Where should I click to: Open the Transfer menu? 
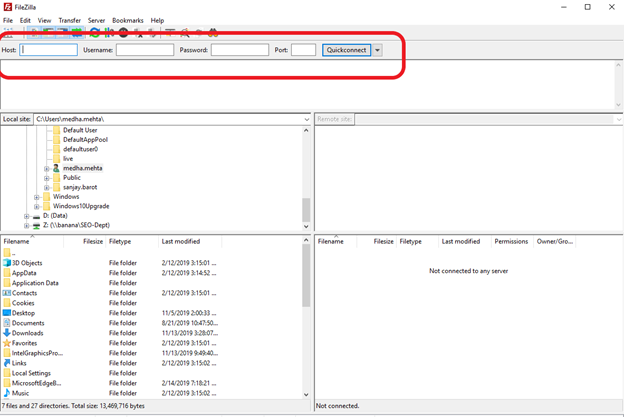tap(70, 20)
